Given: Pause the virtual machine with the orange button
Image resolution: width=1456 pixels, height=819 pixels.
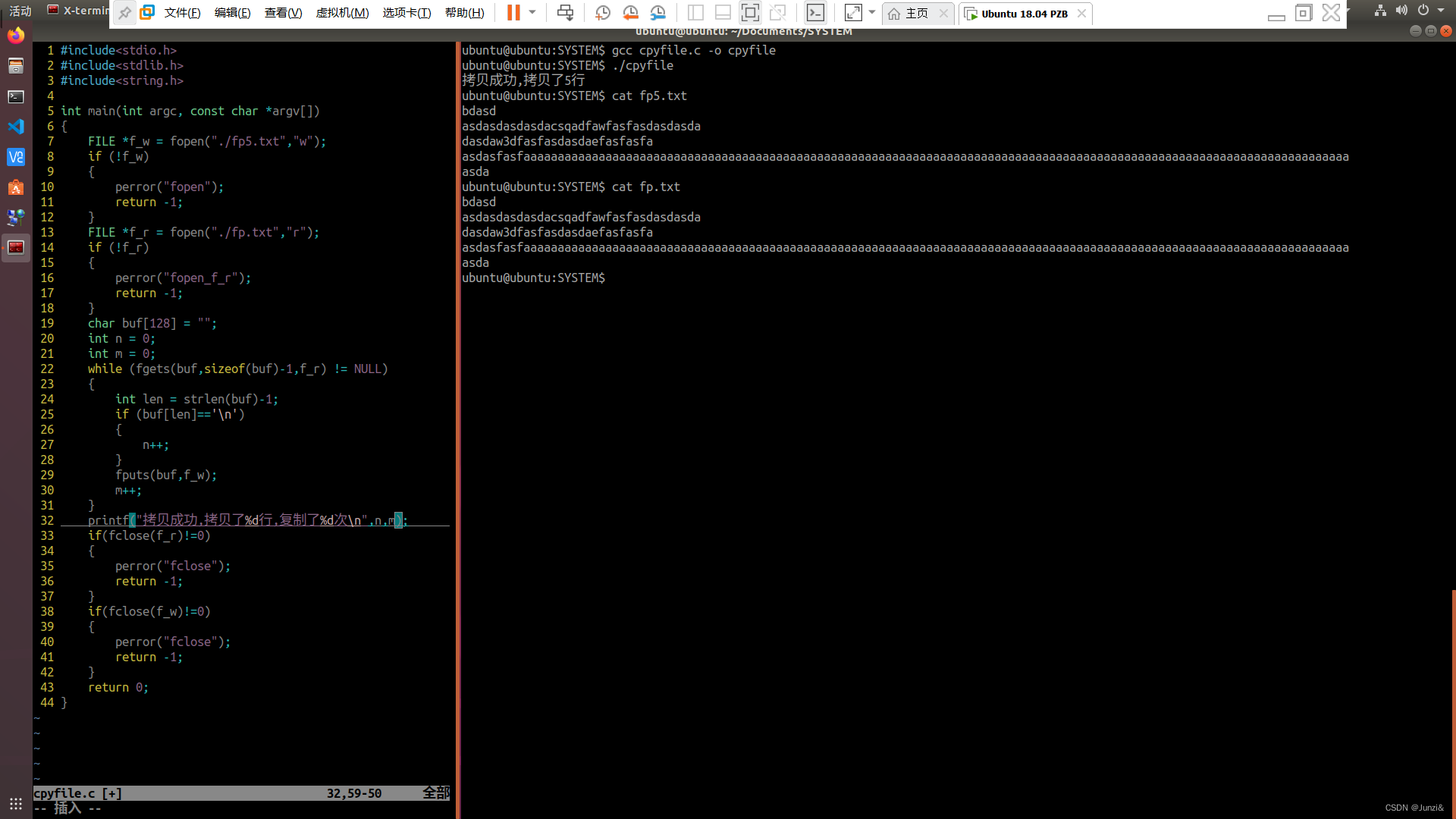Looking at the screenshot, I should 513,13.
